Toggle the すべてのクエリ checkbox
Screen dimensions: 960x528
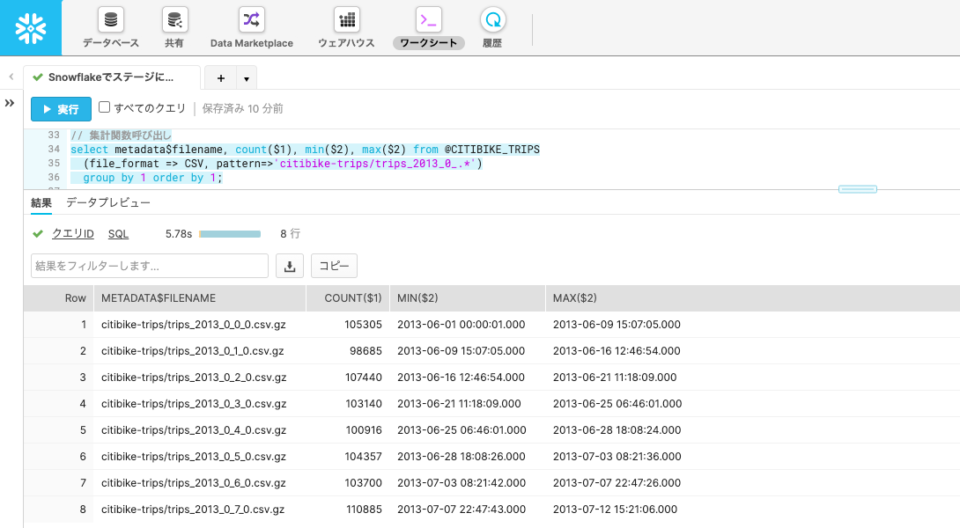tap(104, 107)
